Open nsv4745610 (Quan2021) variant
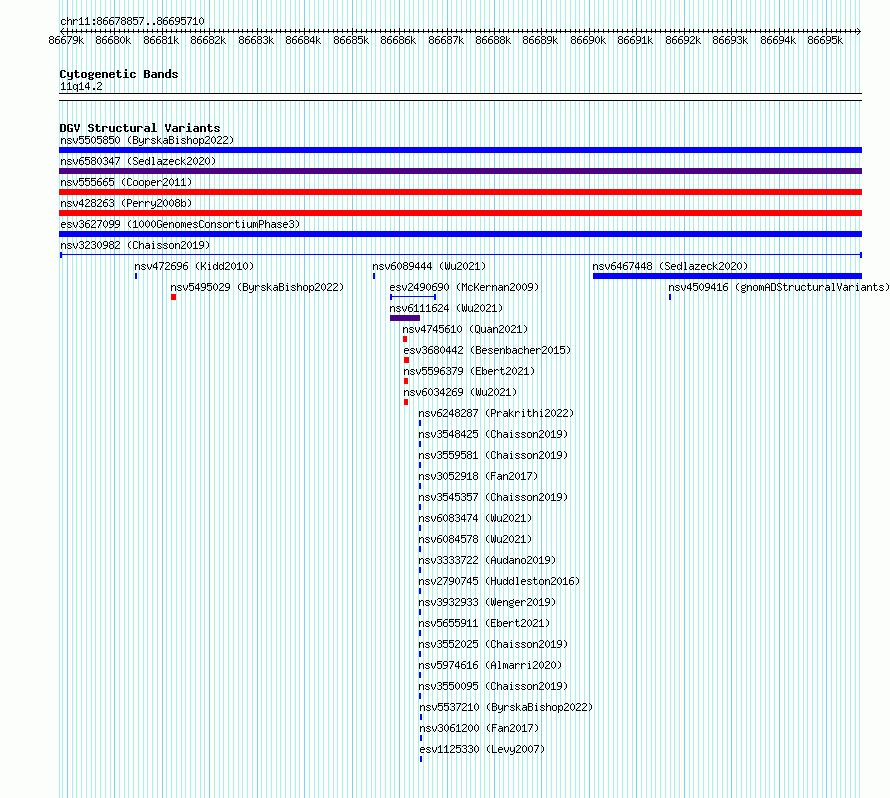 tap(465, 329)
